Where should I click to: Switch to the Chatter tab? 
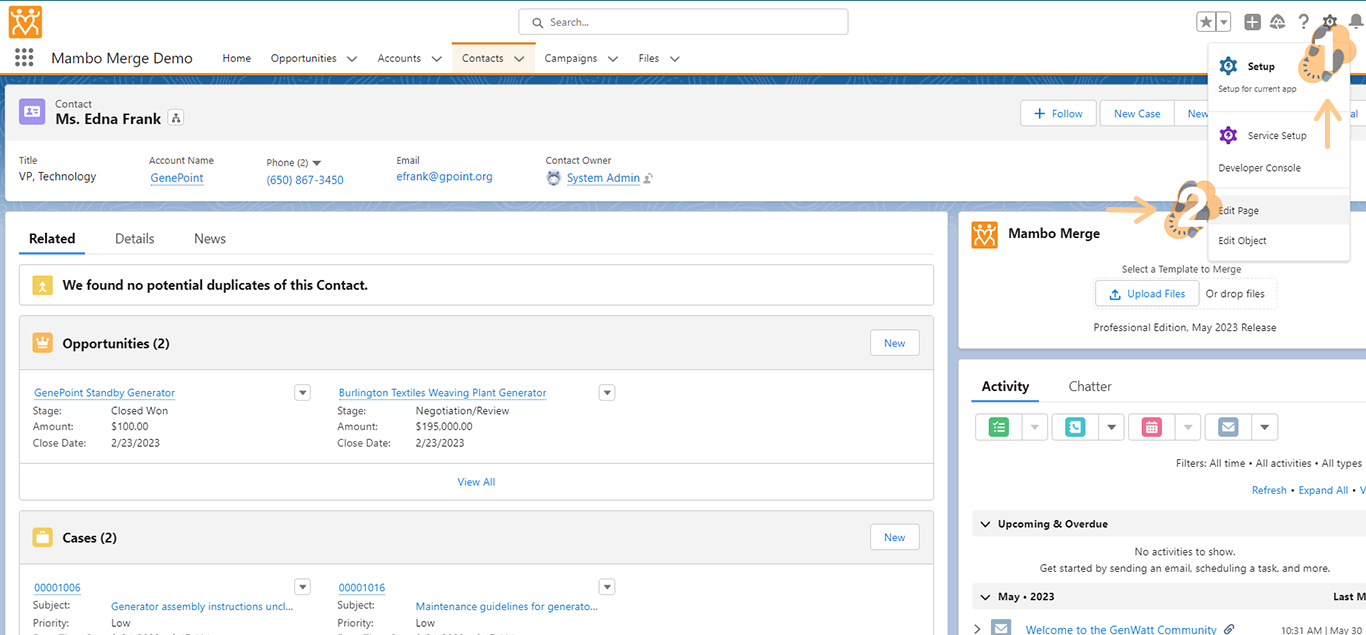tap(1089, 386)
